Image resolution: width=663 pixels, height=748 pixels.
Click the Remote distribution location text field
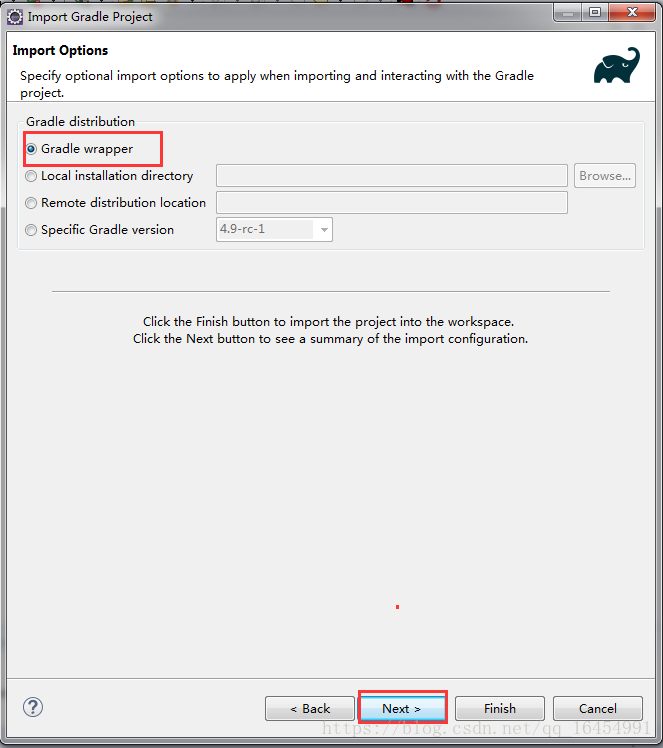[x=392, y=203]
